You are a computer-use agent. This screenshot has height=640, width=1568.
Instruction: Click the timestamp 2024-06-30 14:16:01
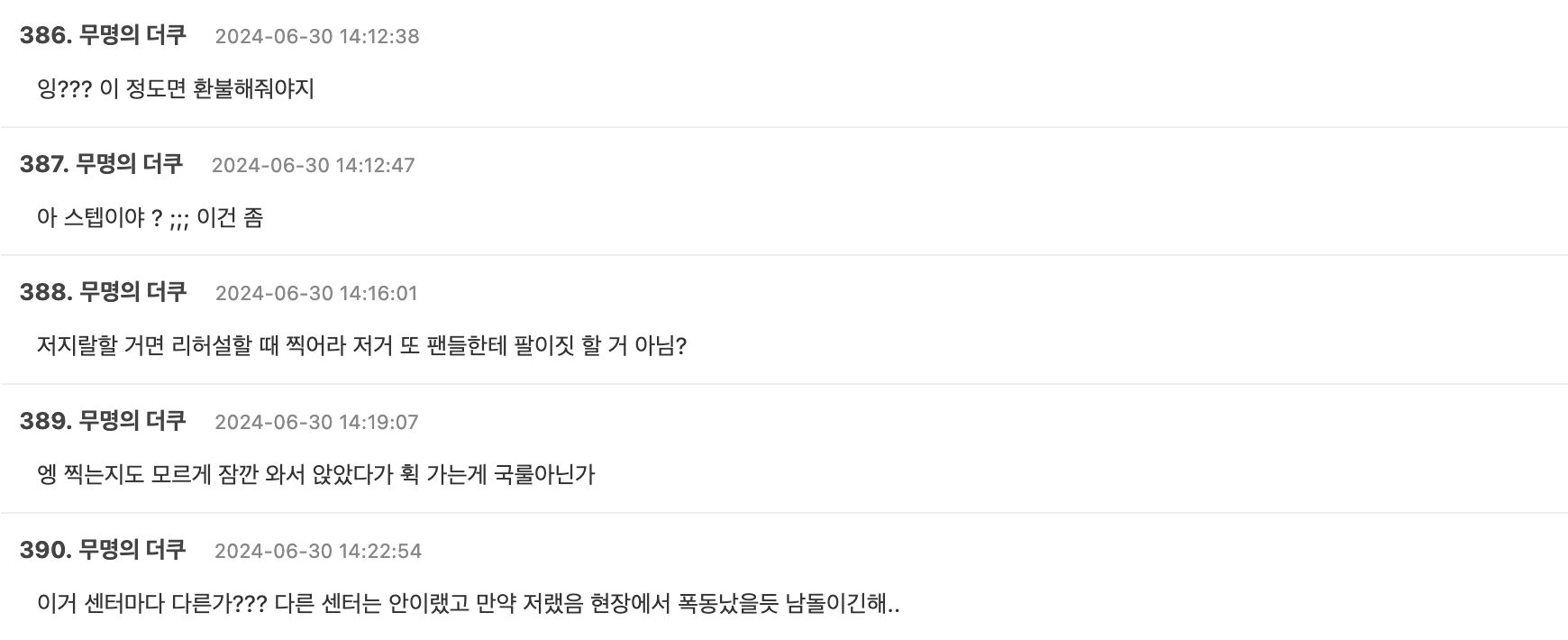317,293
